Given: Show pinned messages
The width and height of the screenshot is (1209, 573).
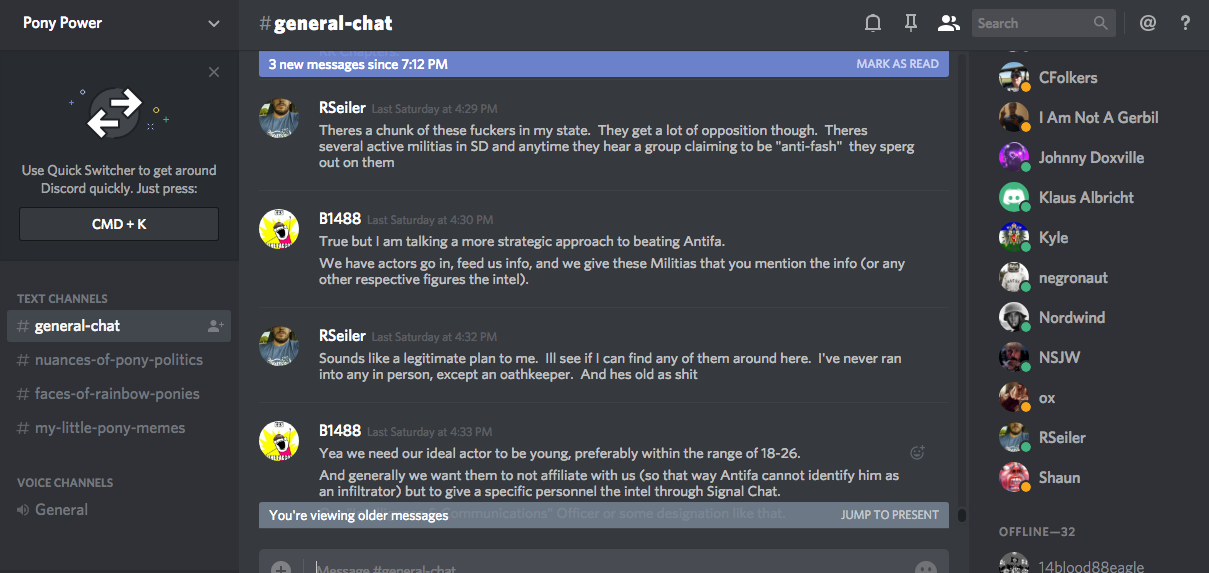Looking at the screenshot, I should click(910, 23).
